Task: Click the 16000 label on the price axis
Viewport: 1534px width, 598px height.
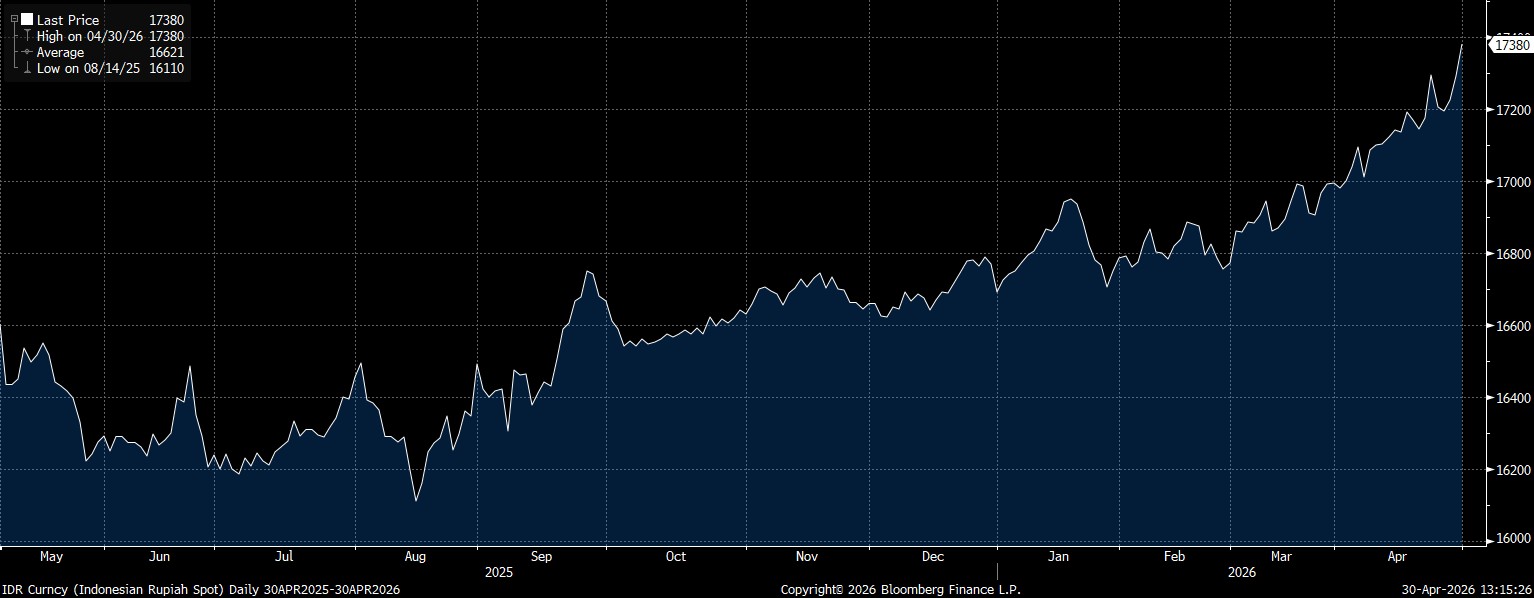Action: pos(1509,539)
